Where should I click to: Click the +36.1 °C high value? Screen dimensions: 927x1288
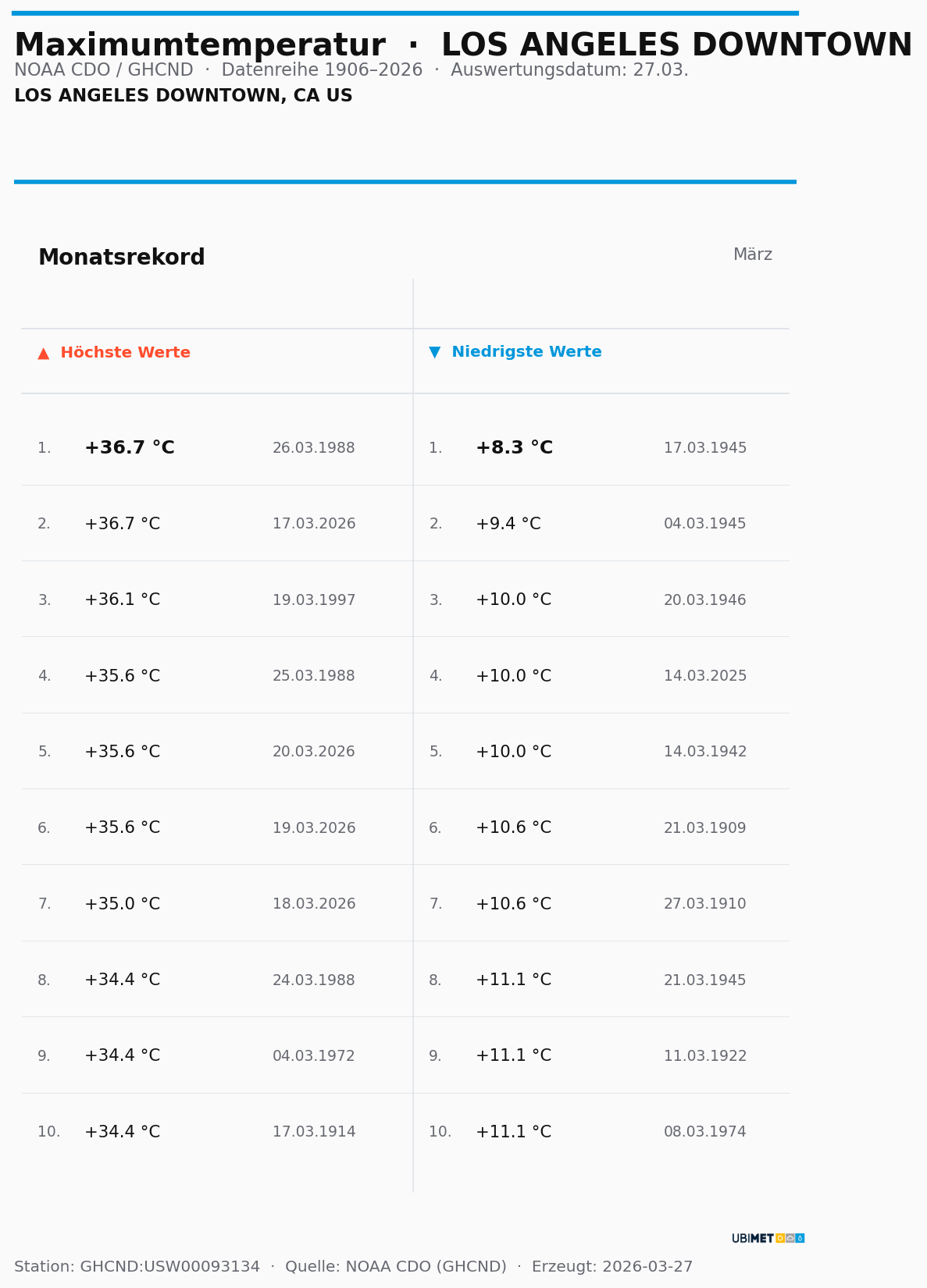coord(122,600)
